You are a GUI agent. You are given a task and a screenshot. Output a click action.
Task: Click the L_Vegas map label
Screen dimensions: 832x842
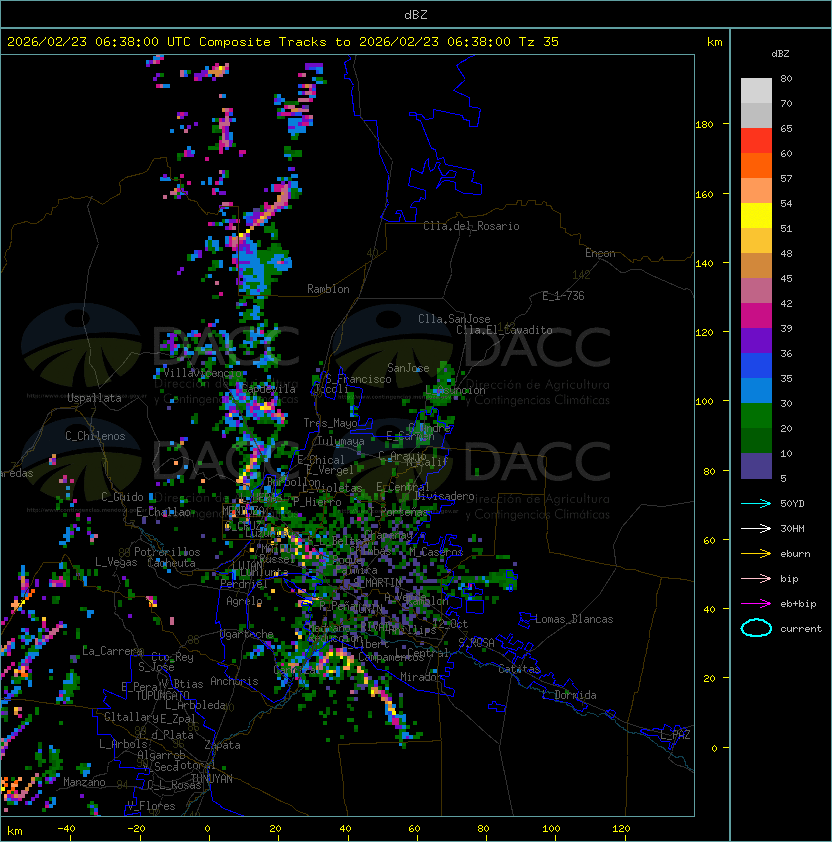click(x=116, y=562)
